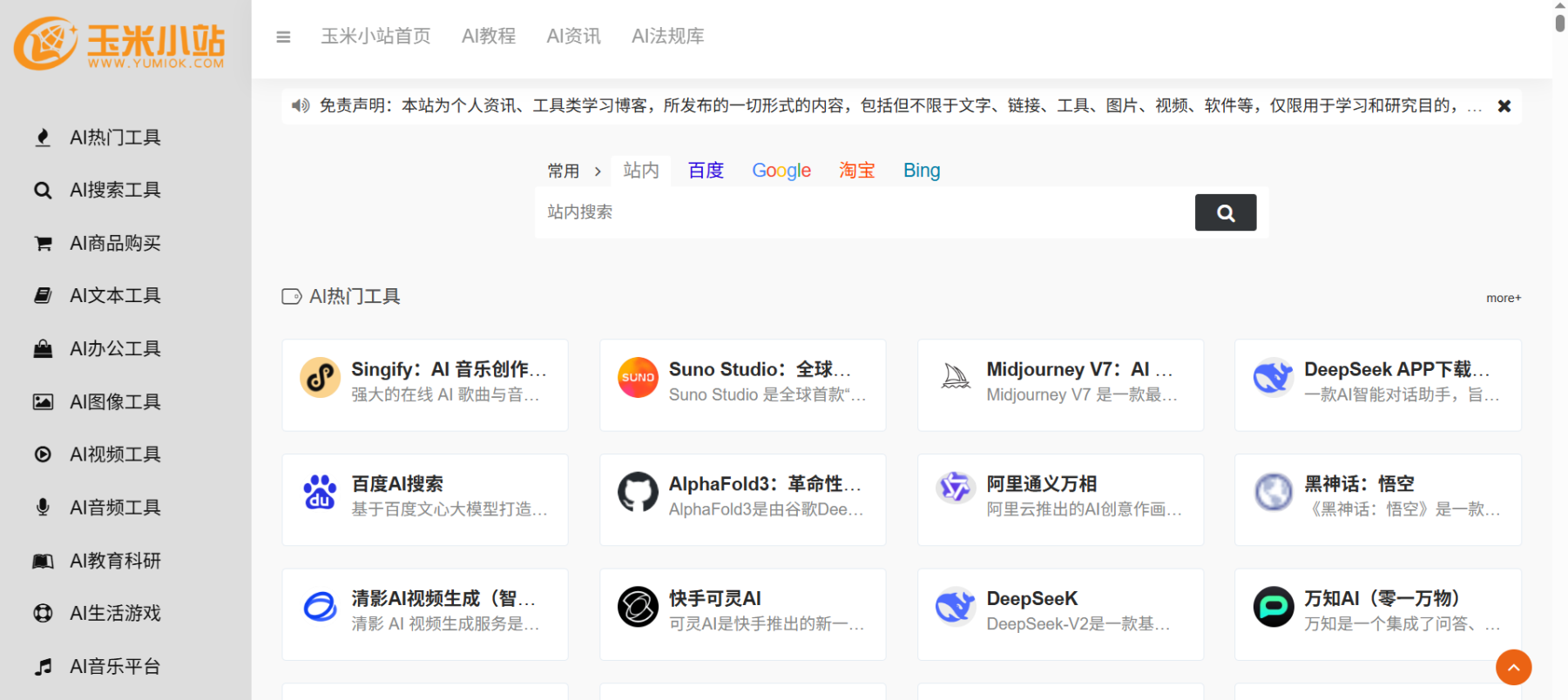1568x700 pixels.
Task: Click the AI音频工具 microphone icon in sidebar
Action: point(43,507)
